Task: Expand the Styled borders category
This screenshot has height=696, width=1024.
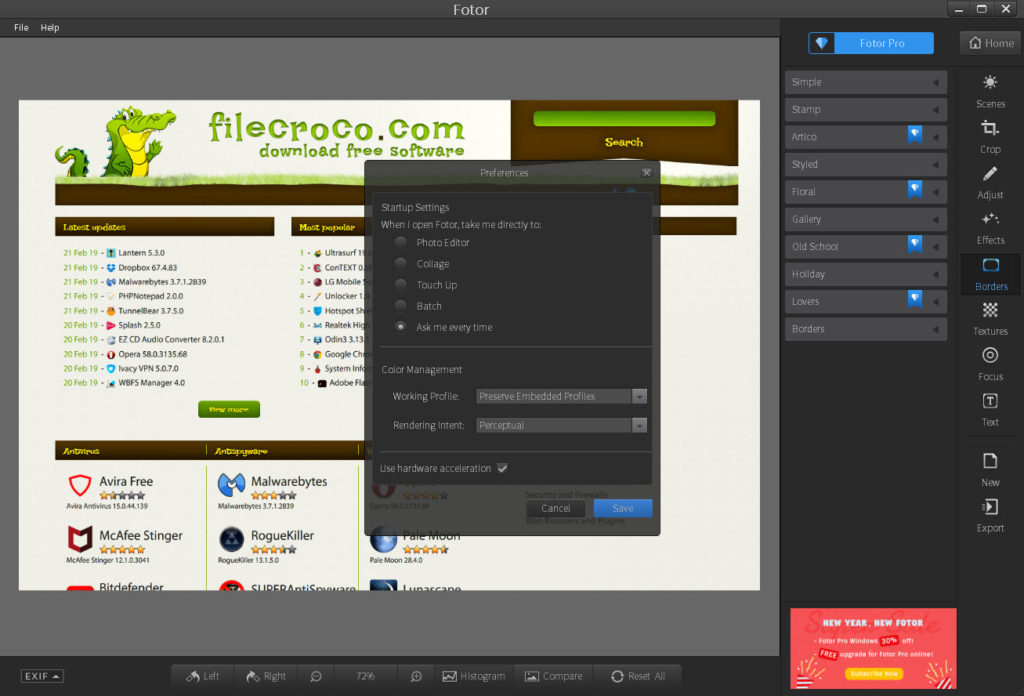Action: tap(866, 165)
